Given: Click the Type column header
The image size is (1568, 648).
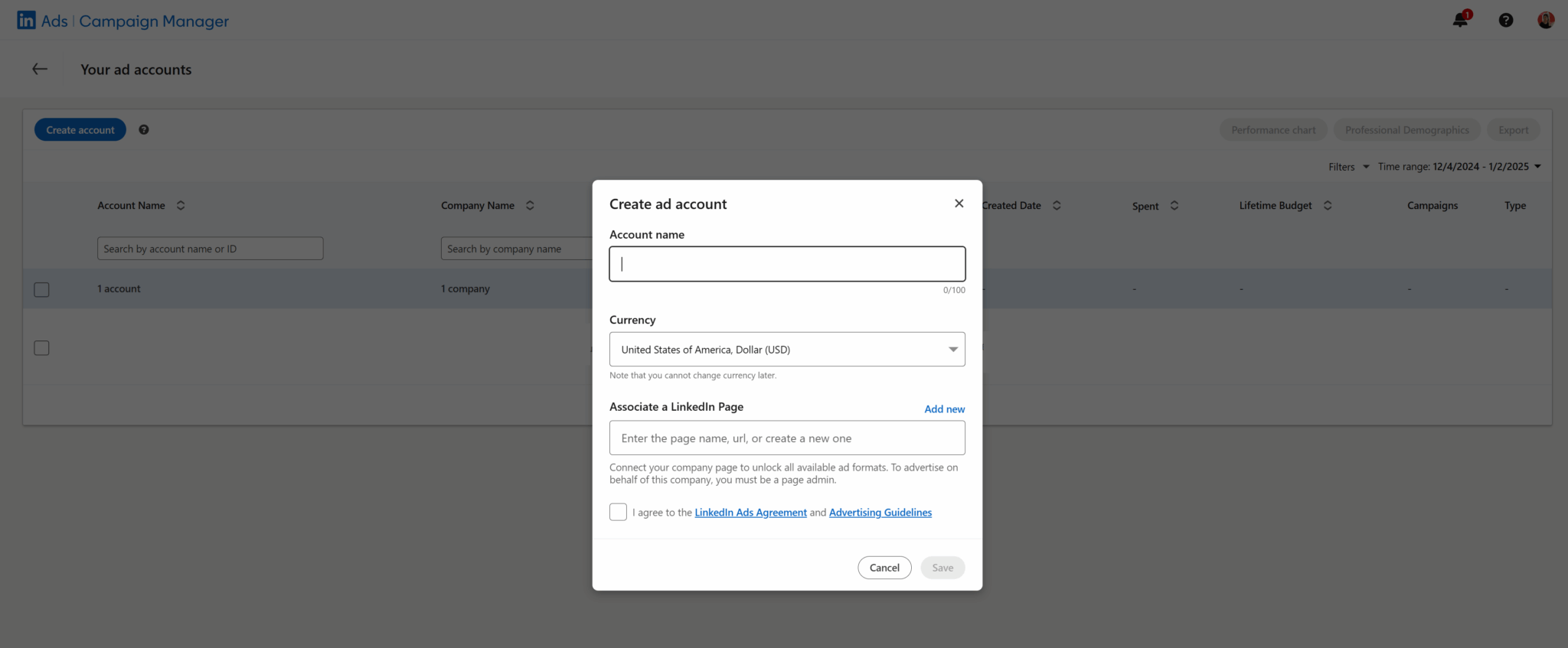Looking at the screenshot, I should [1514, 205].
